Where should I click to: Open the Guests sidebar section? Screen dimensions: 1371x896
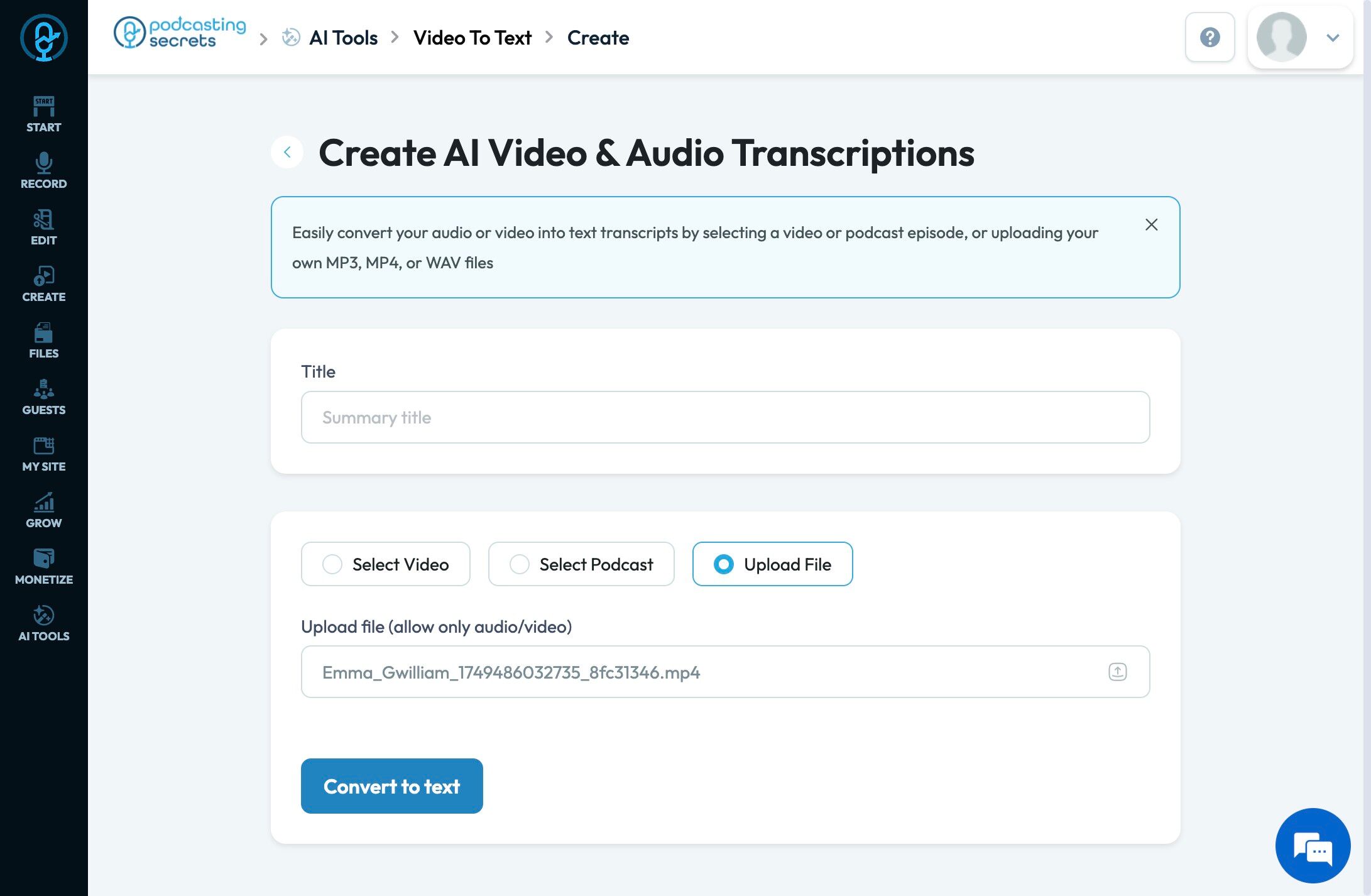pos(43,396)
